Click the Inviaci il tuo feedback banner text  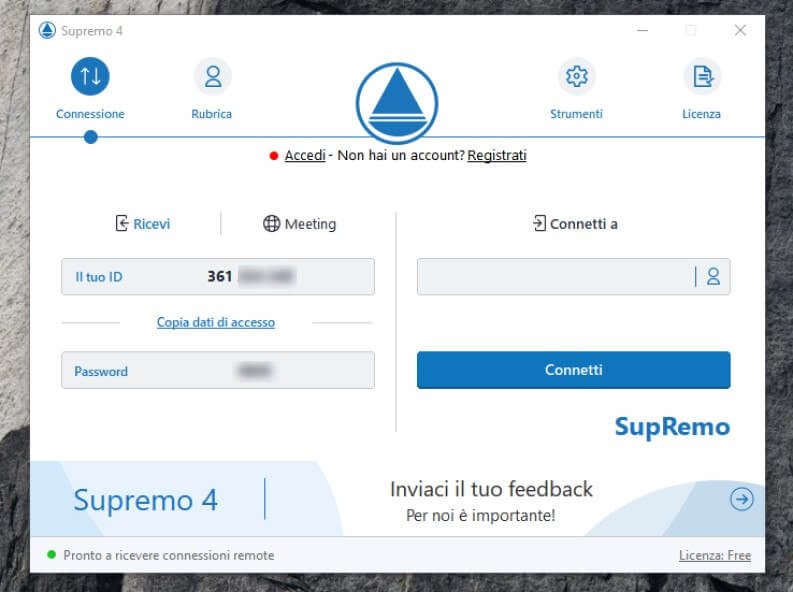(491, 489)
